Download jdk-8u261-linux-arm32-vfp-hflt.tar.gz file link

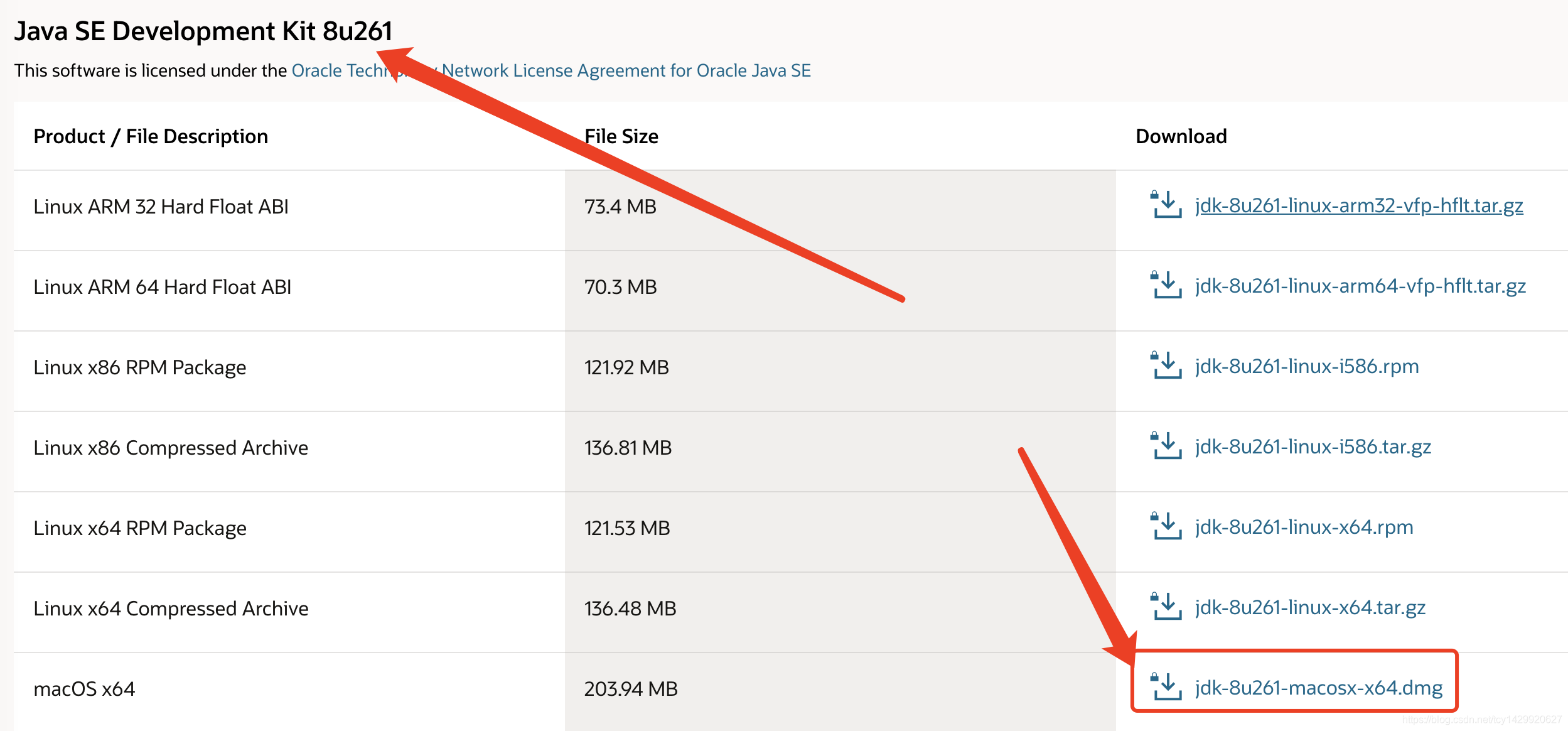coord(1359,206)
